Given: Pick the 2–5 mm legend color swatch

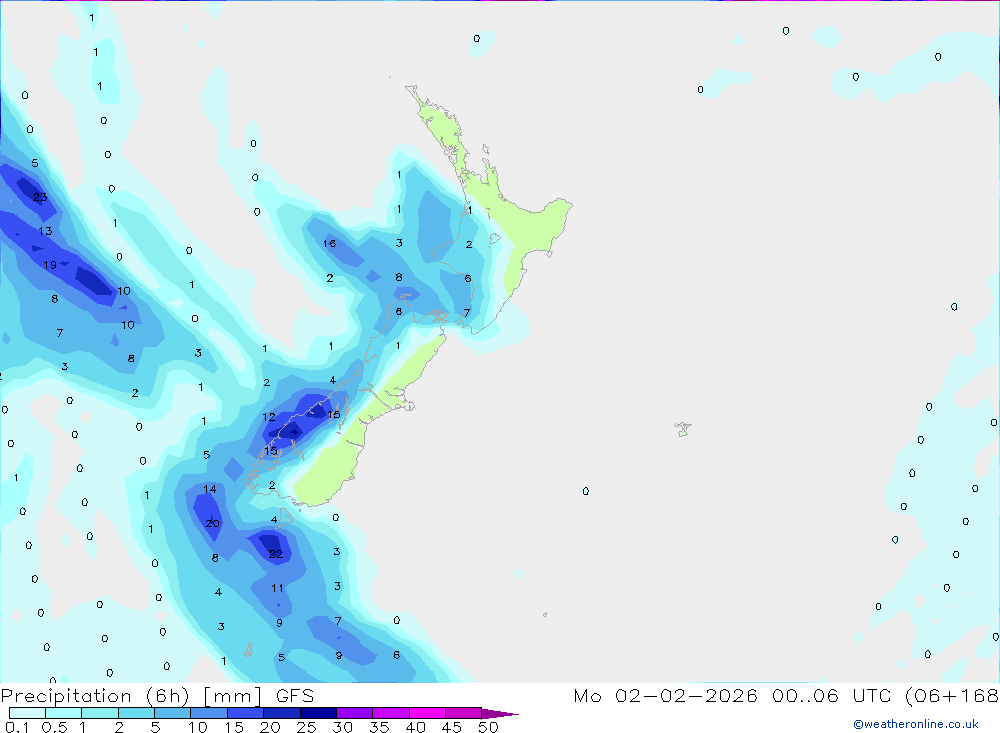Looking at the screenshot, I should coord(136,713).
